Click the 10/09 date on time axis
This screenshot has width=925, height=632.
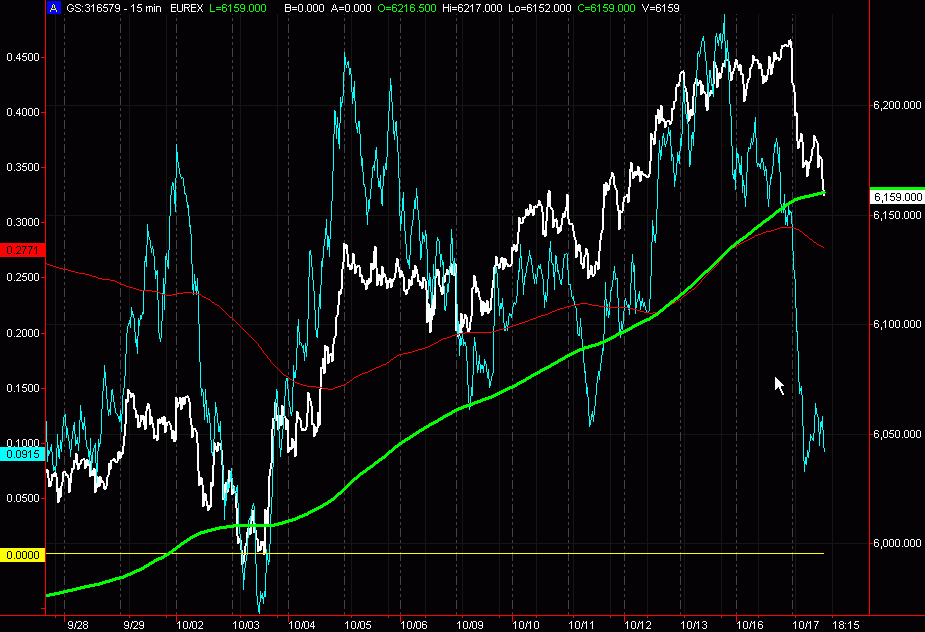470,625
